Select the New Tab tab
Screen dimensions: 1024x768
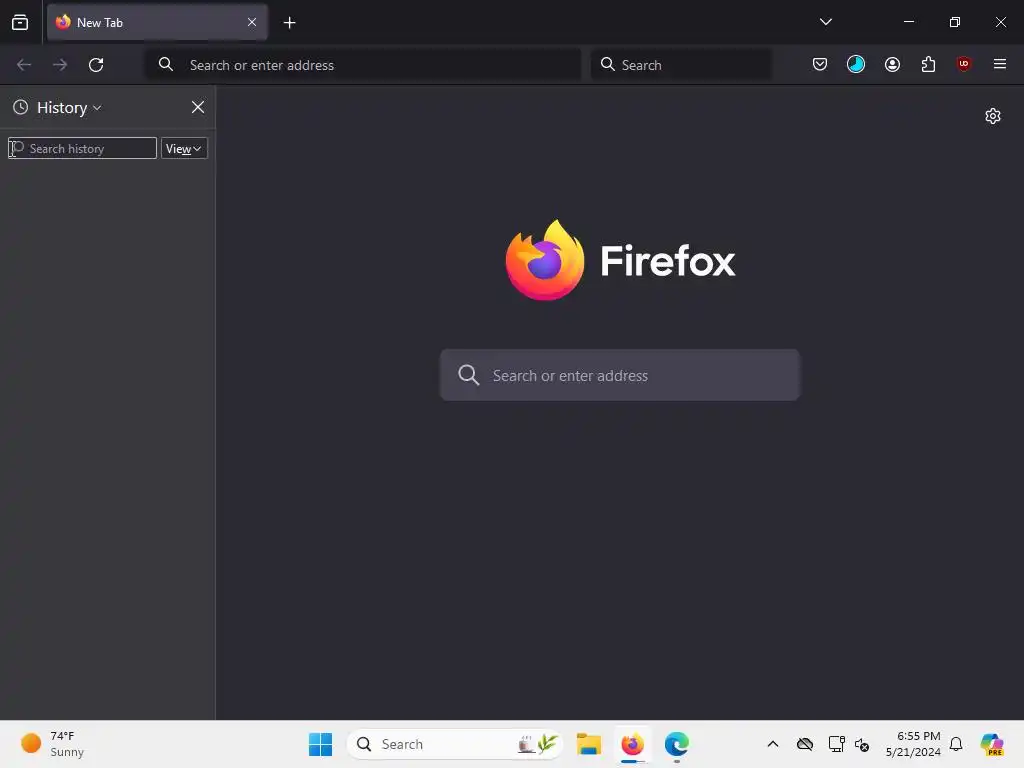[157, 22]
